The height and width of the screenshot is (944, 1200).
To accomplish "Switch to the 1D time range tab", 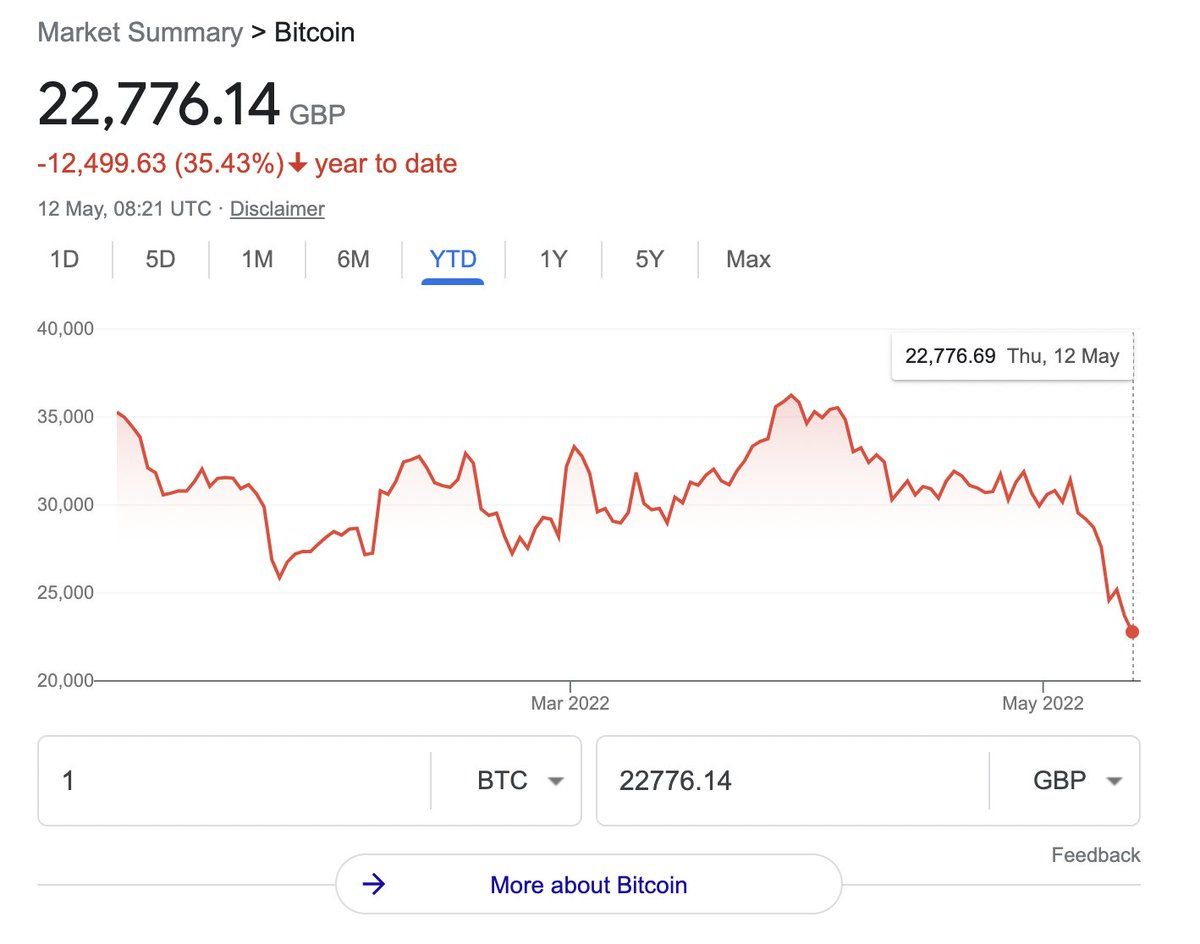I will click(x=64, y=260).
